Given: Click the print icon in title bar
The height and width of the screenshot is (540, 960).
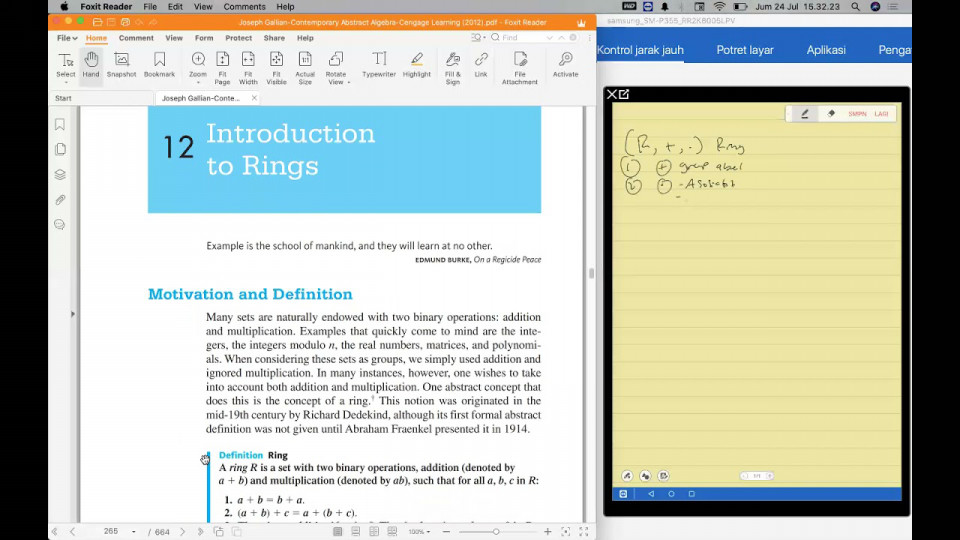Looking at the screenshot, I should click(126, 22).
